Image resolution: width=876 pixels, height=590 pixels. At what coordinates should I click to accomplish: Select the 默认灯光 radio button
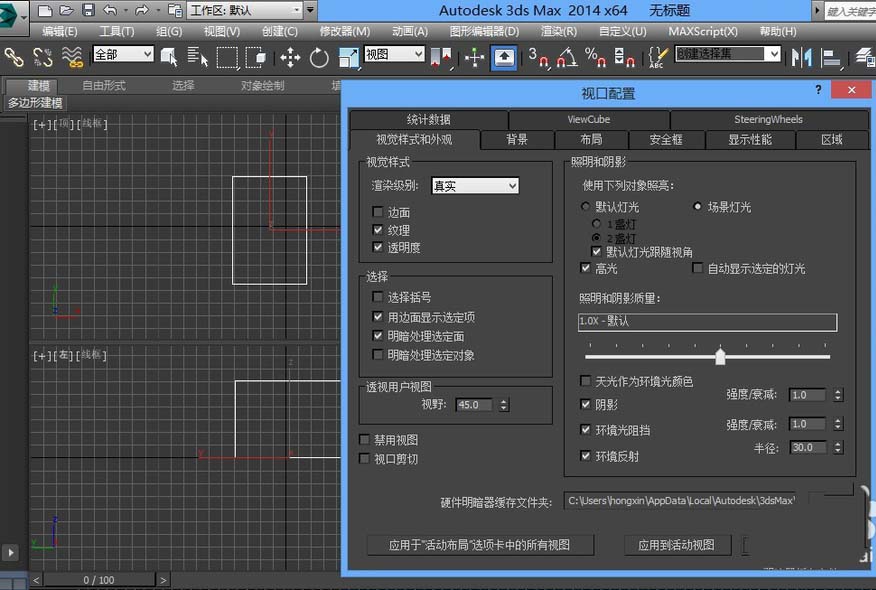586,207
